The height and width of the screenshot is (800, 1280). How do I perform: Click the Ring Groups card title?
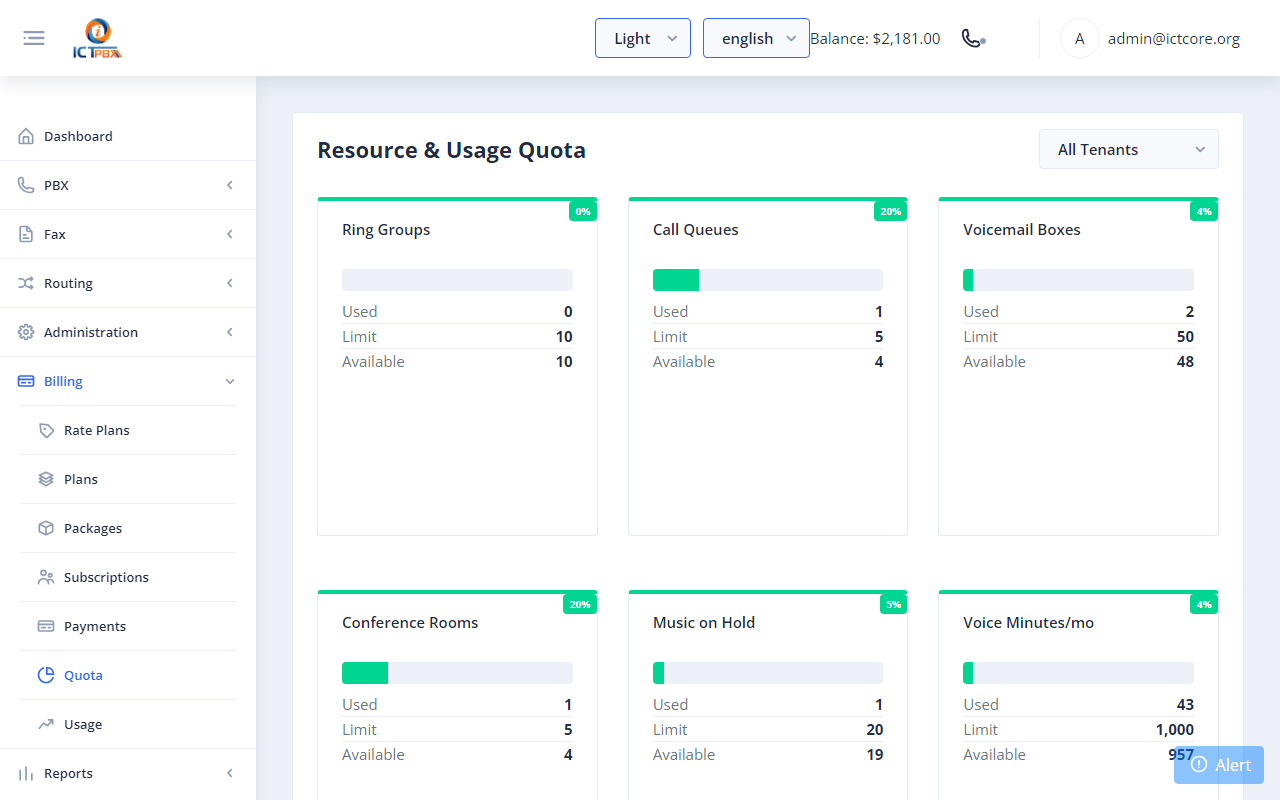pos(386,230)
